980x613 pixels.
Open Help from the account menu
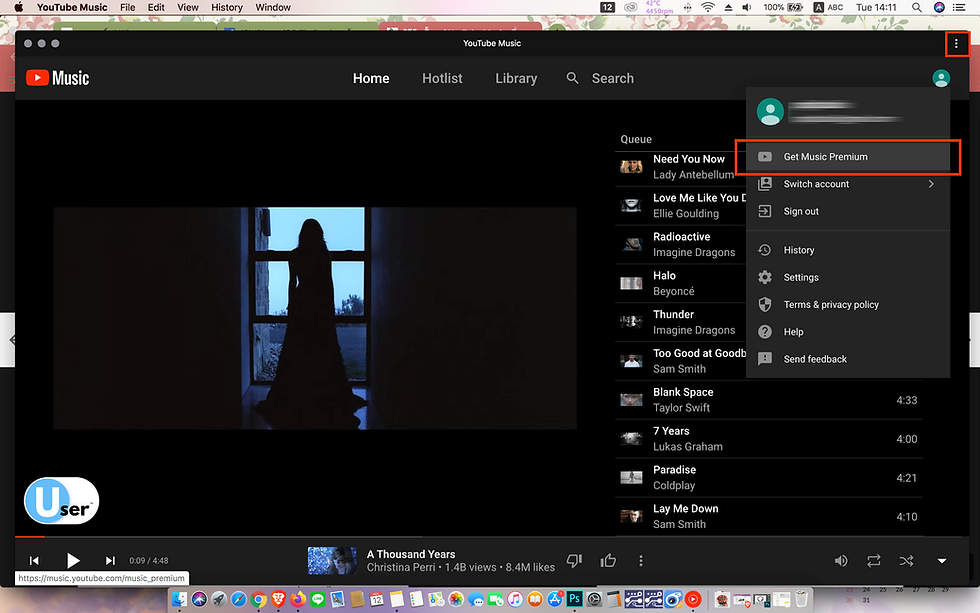coord(848,332)
